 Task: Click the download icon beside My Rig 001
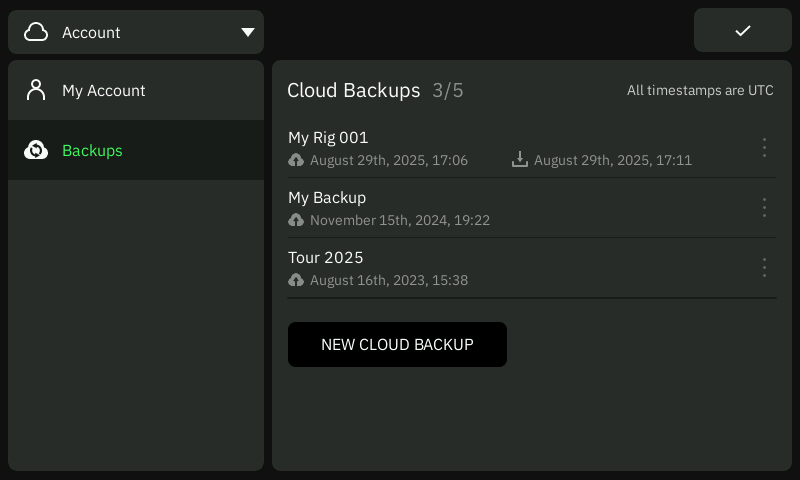pyautogui.click(x=519, y=160)
